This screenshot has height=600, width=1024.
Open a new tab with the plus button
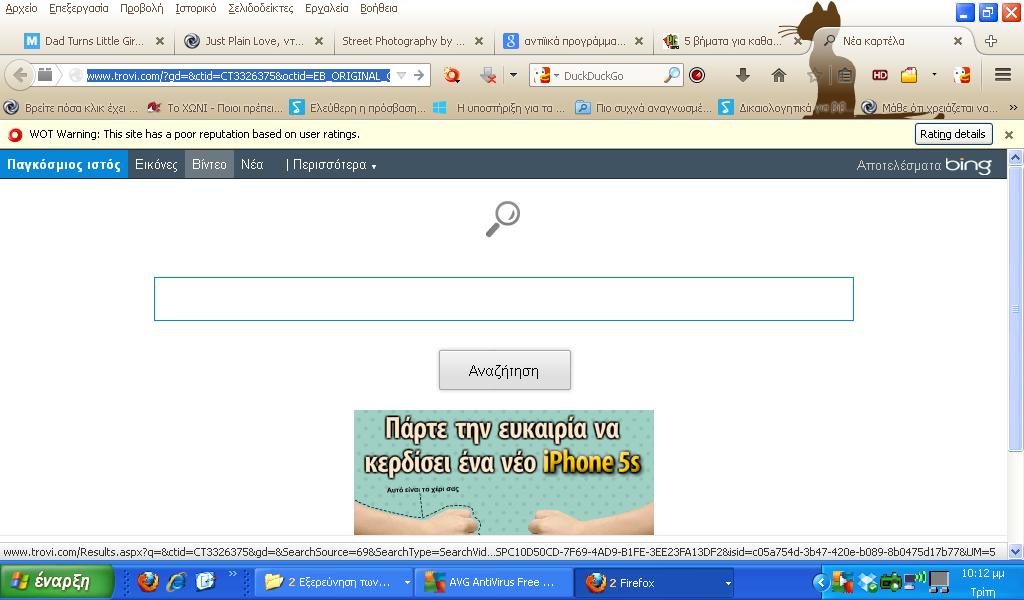pos(991,41)
